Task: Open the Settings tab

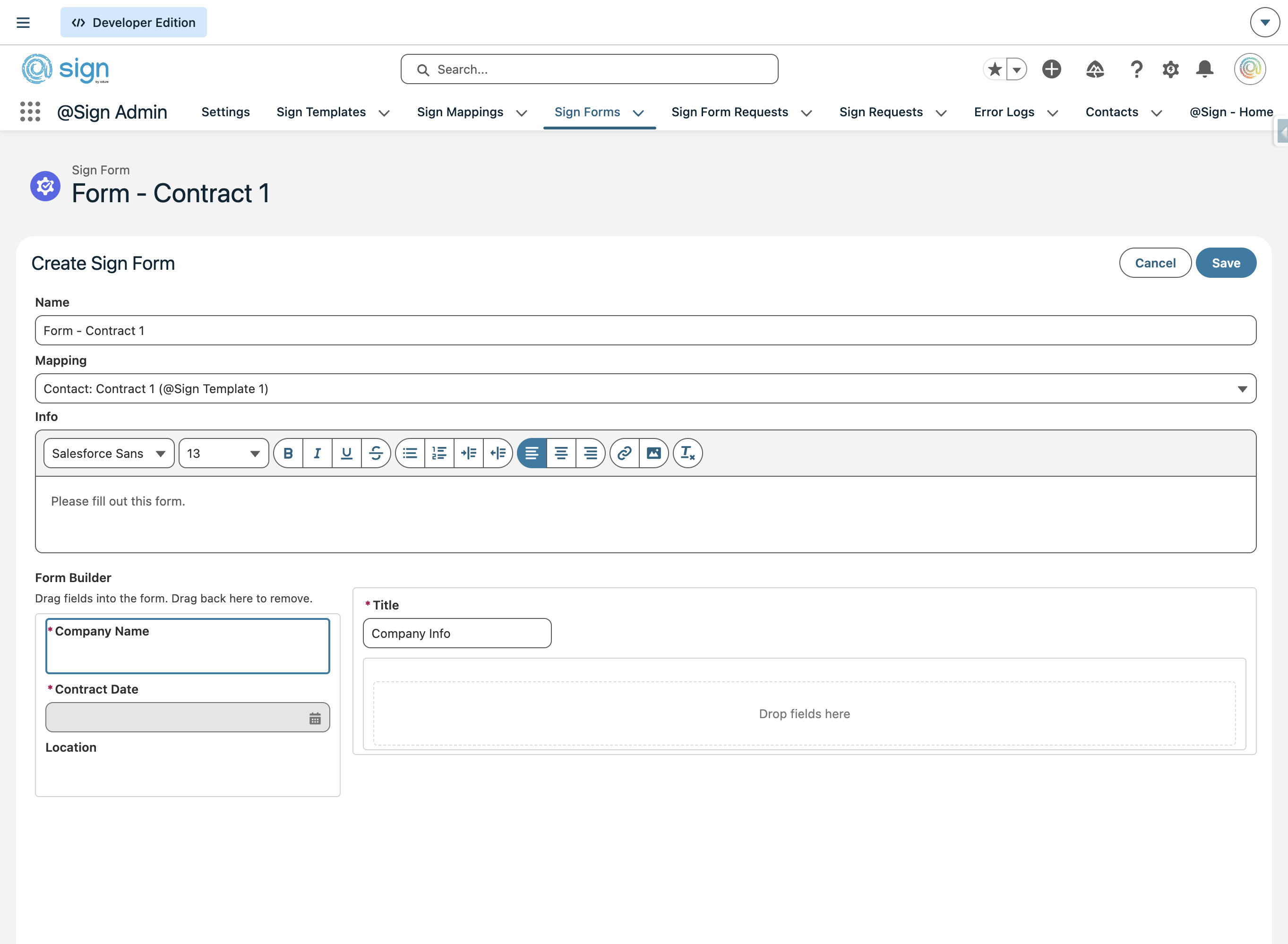Action: click(x=225, y=112)
